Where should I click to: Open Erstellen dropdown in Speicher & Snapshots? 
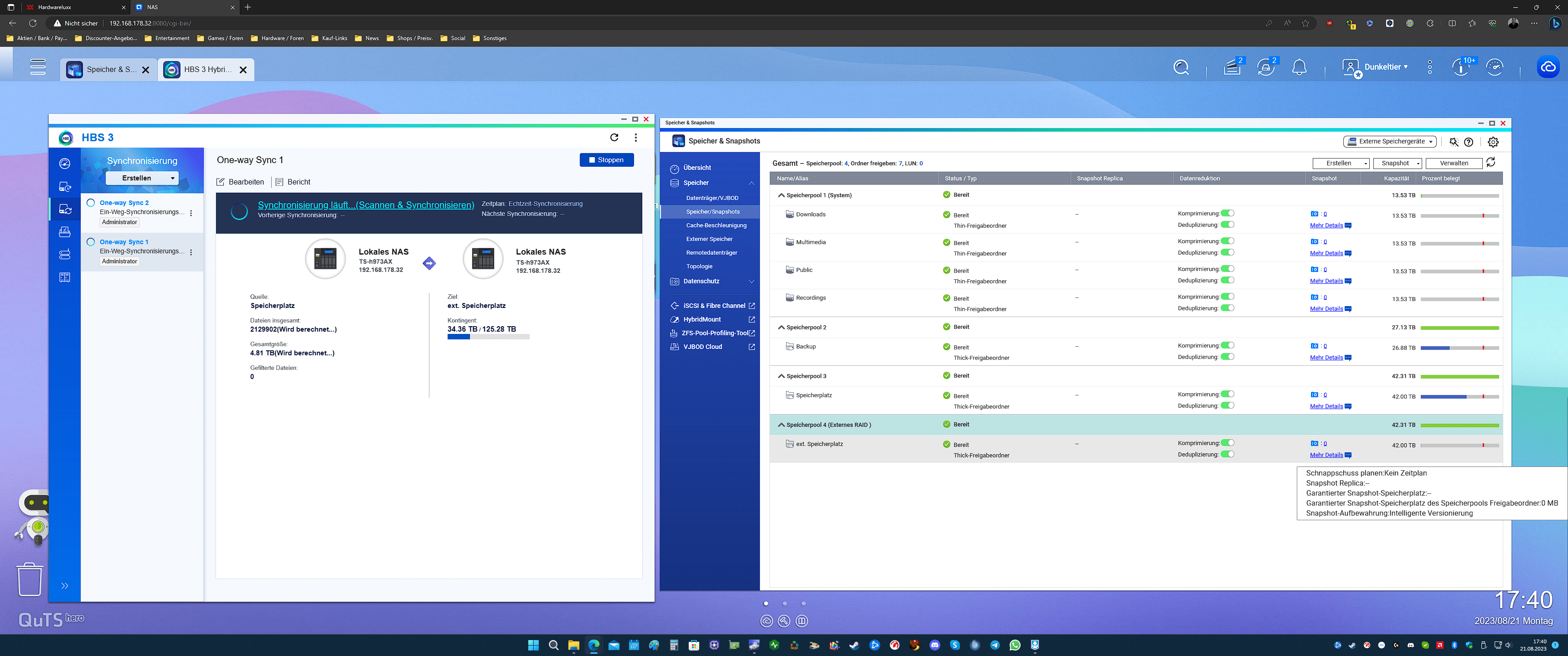coord(1341,163)
